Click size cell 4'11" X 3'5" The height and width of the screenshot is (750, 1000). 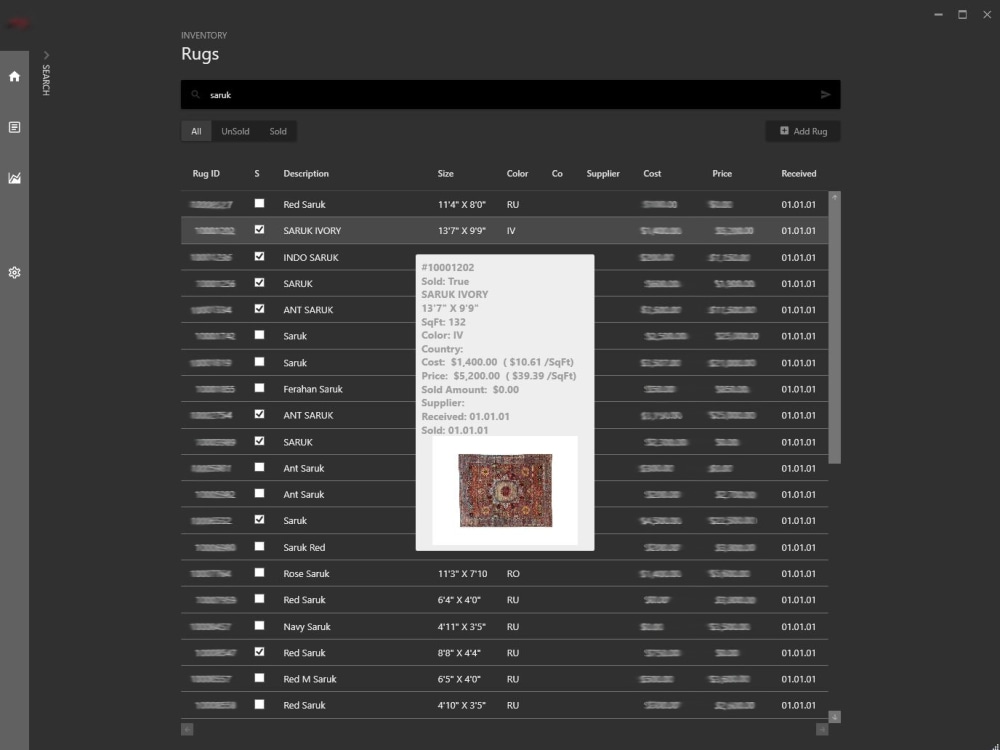(x=461, y=627)
